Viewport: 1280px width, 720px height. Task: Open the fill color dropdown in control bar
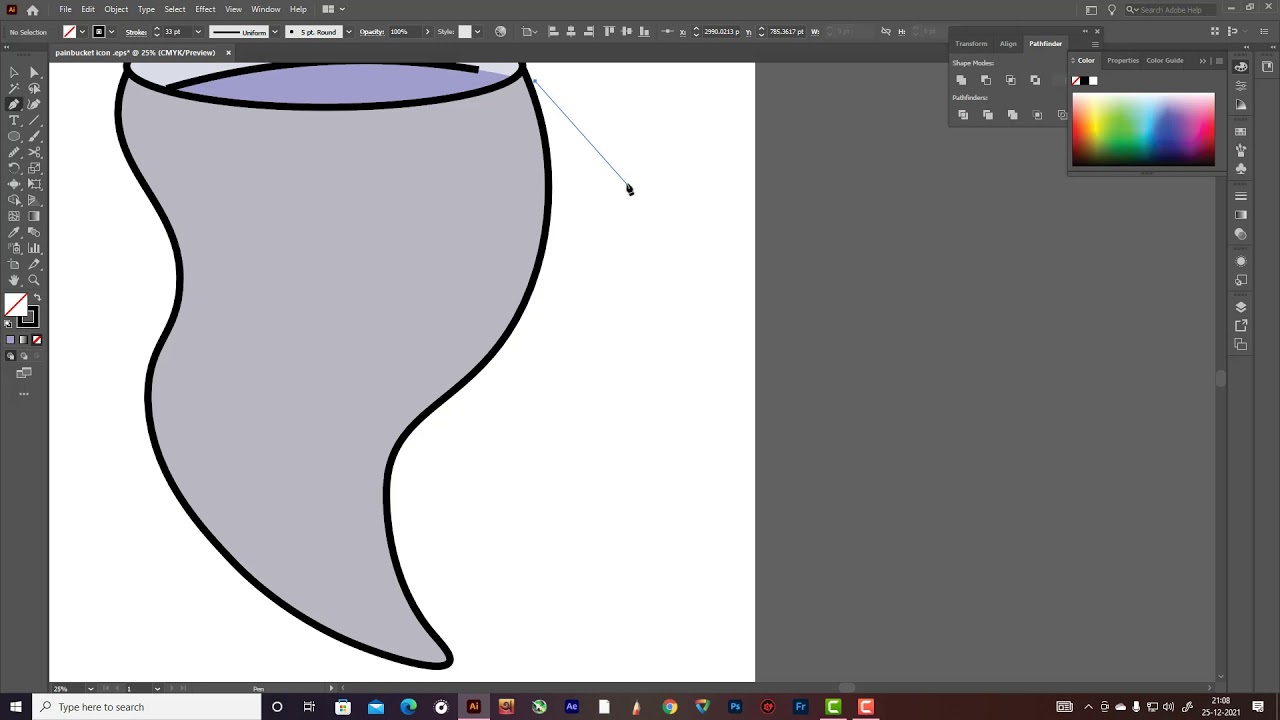tap(82, 32)
